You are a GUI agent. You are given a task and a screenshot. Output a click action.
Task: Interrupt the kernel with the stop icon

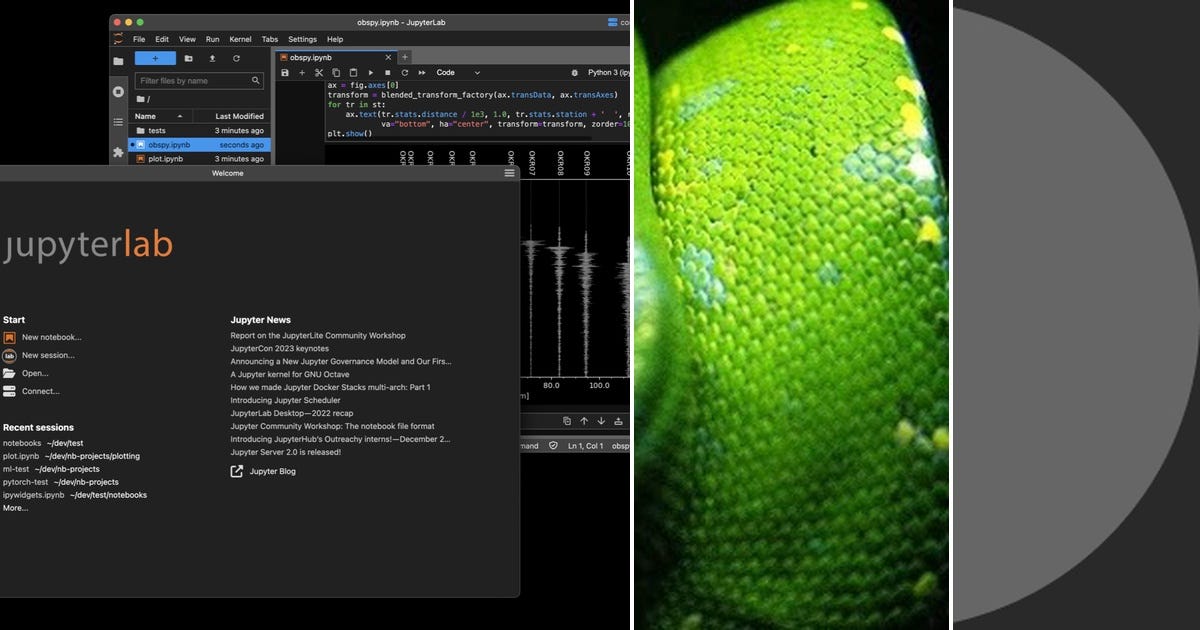tap(387, 72)
